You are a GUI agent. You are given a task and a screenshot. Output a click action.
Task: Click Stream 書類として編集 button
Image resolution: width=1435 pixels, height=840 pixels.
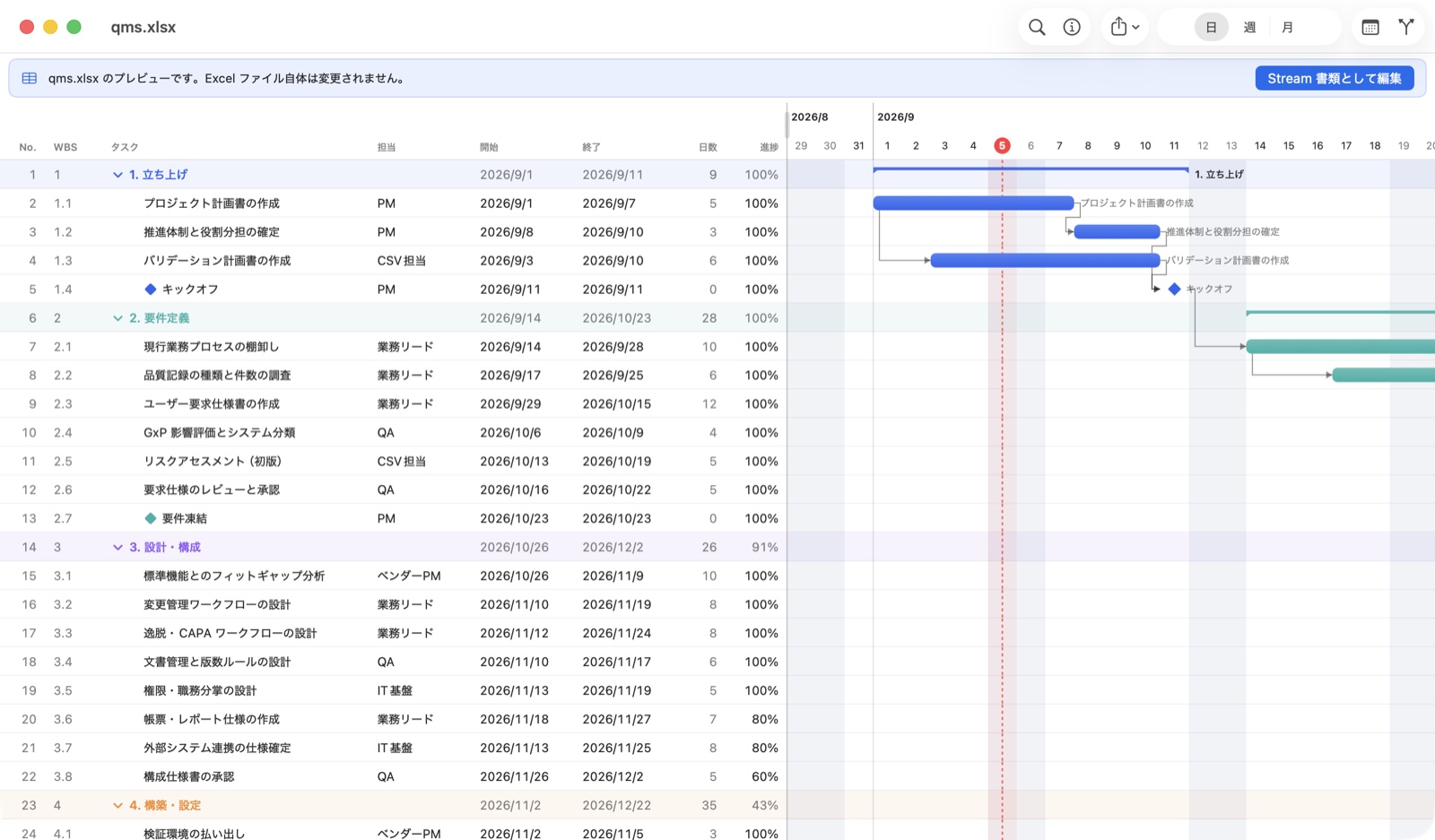click(1335, 78)
